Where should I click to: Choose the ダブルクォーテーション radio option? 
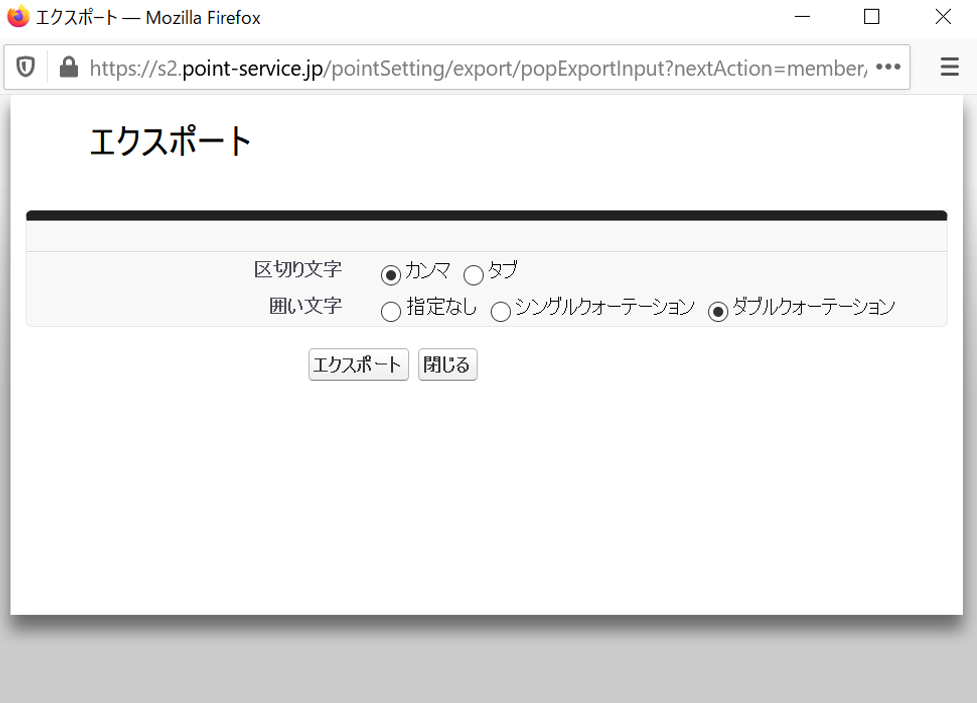tap(718, 312)
